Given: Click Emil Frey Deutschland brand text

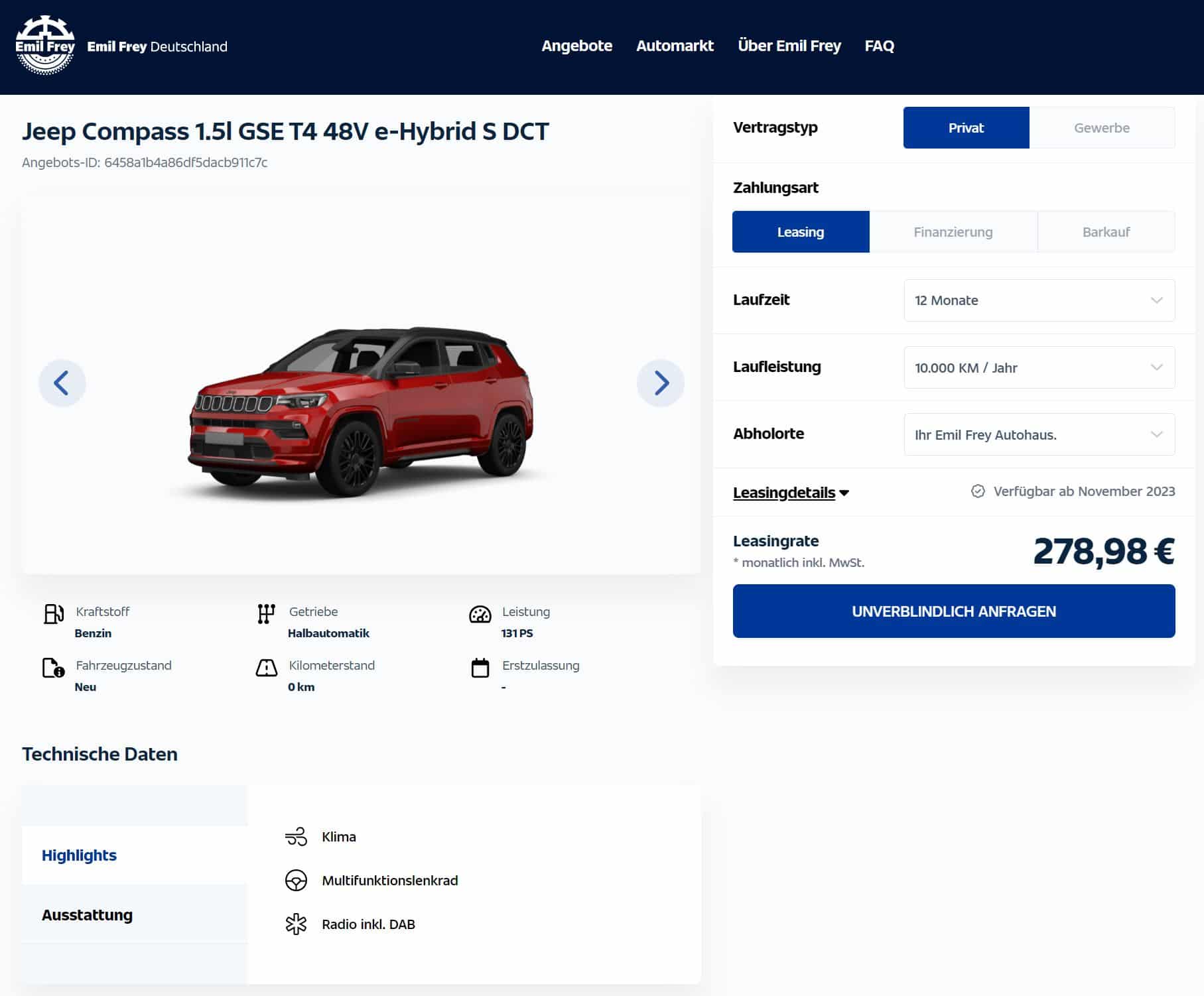Looking at the screenshot, I should [x=157, y=46].
